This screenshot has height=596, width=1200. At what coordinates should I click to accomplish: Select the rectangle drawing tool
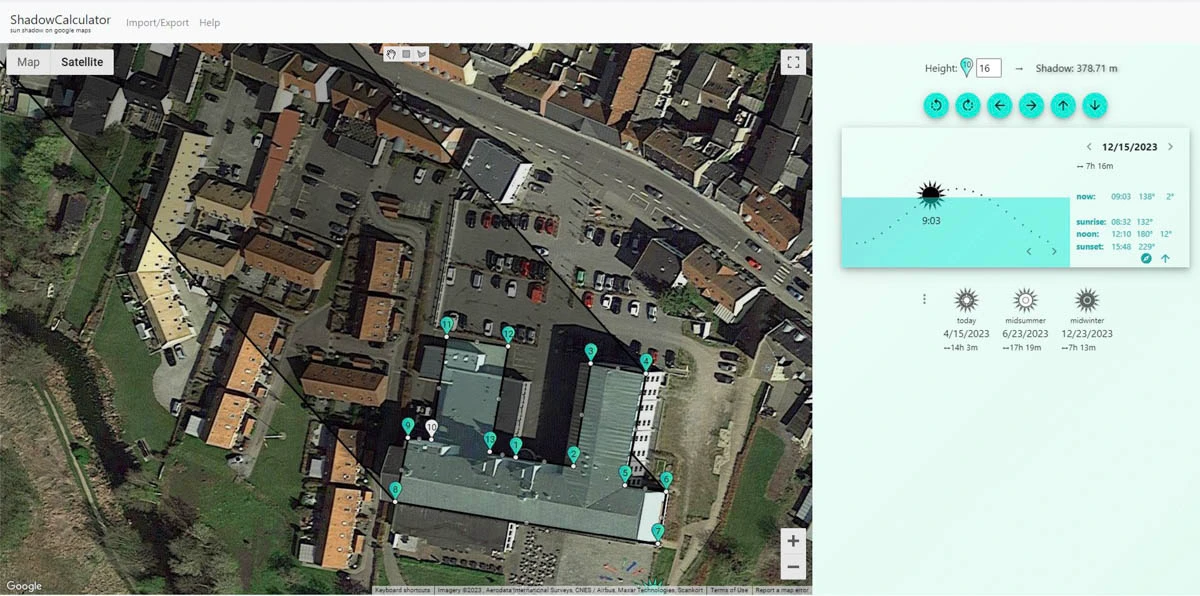coord(407,55)
